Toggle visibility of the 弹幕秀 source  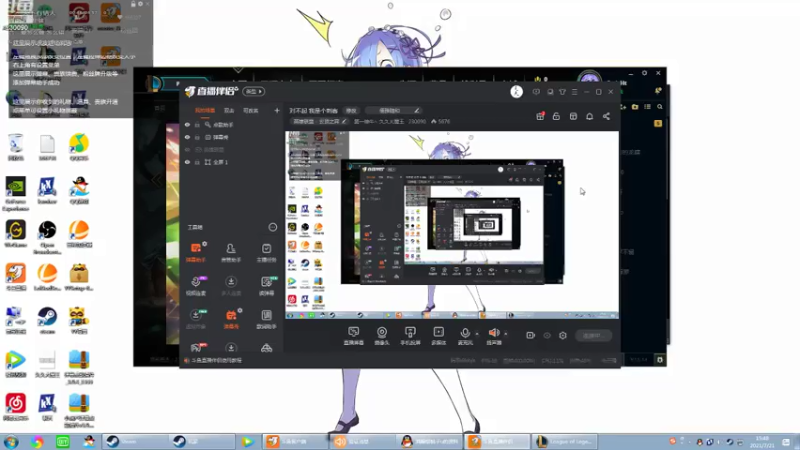(x=187, y=137)
